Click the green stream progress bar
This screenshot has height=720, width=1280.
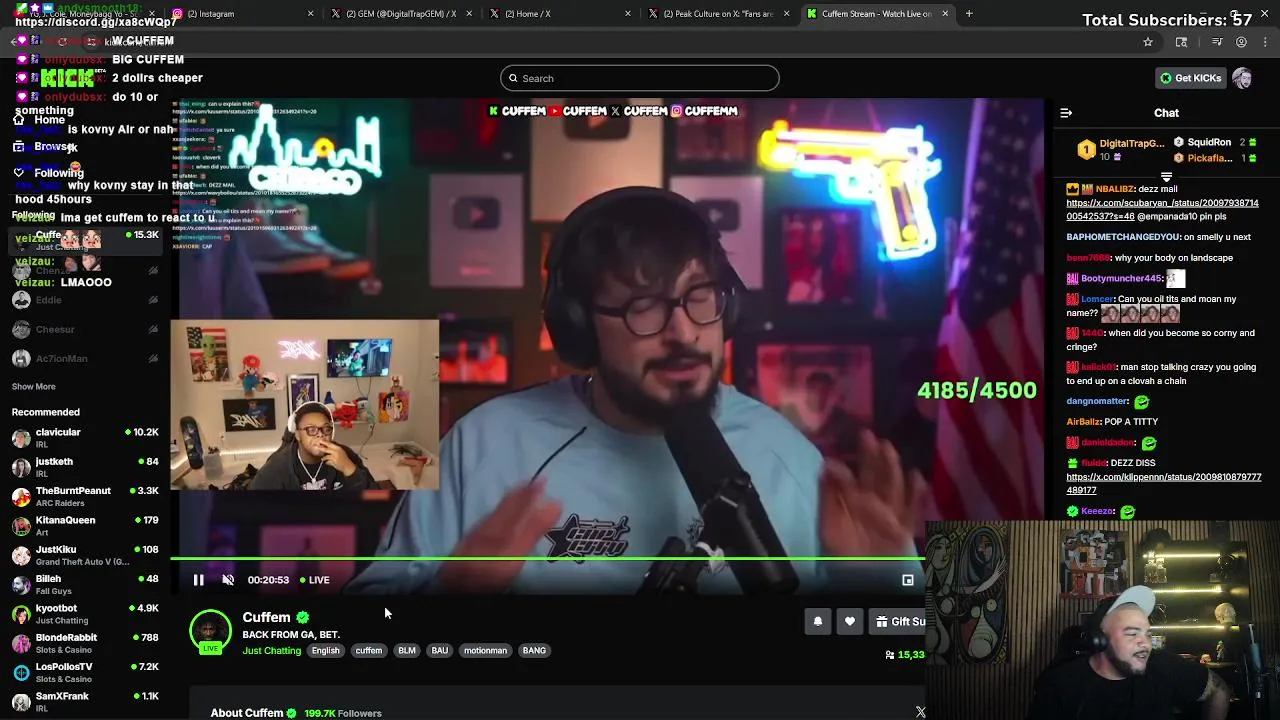point(547,559)
